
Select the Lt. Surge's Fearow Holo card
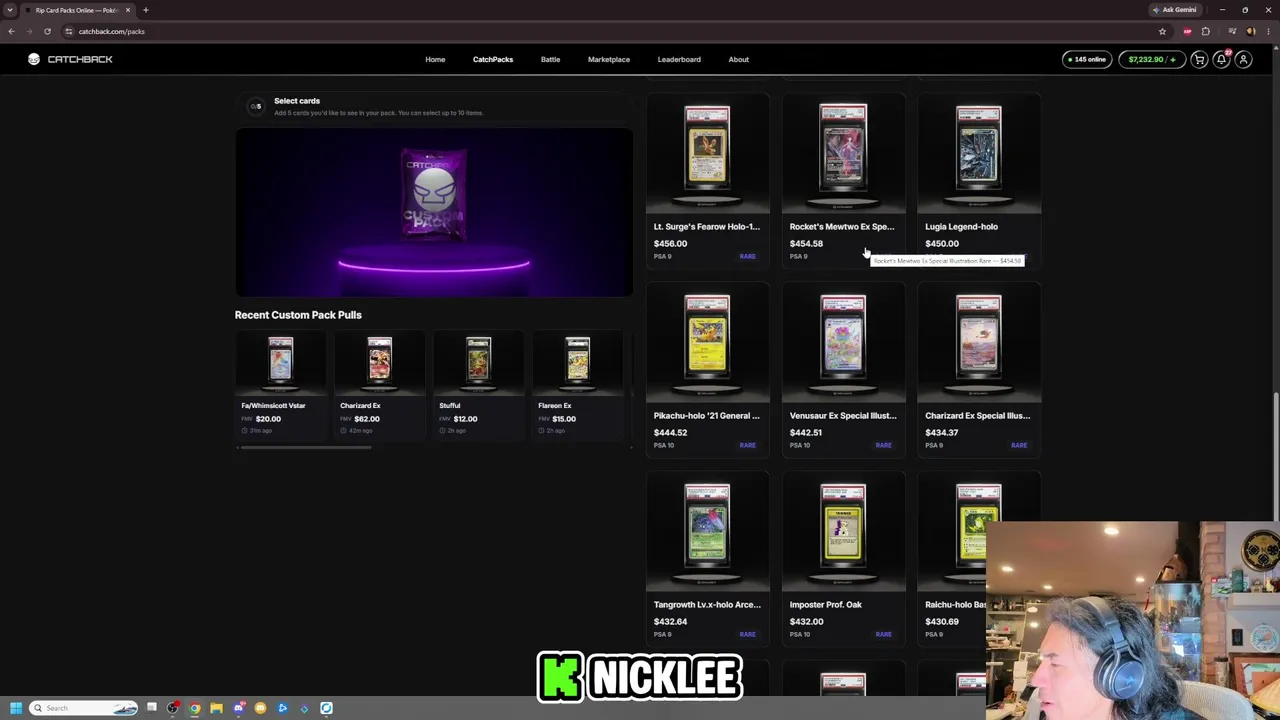pos(707,181)
